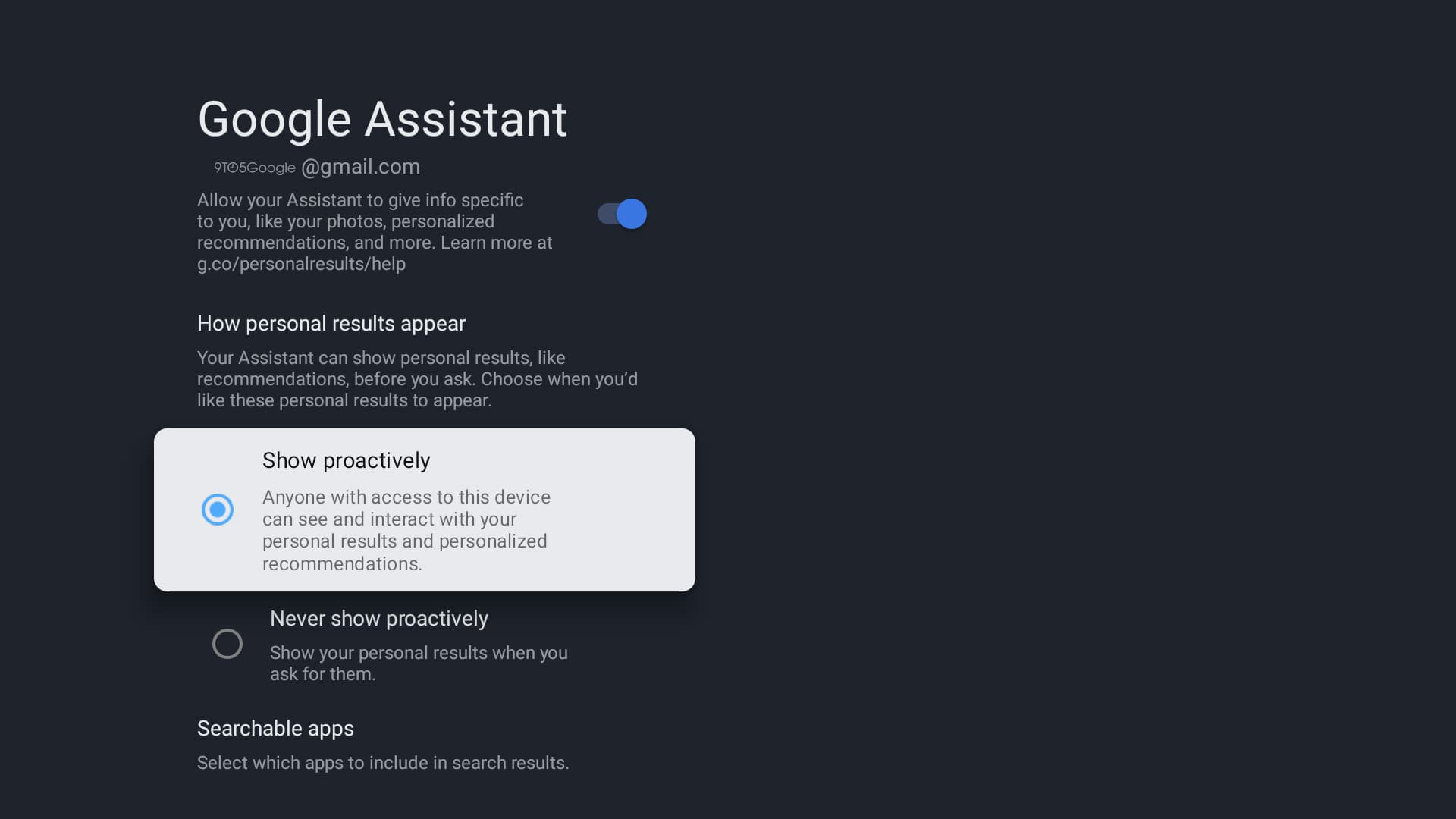Click 'Select which apps to include' description
This screenshot has width=1456, height=819.
[x=382, y=763]
